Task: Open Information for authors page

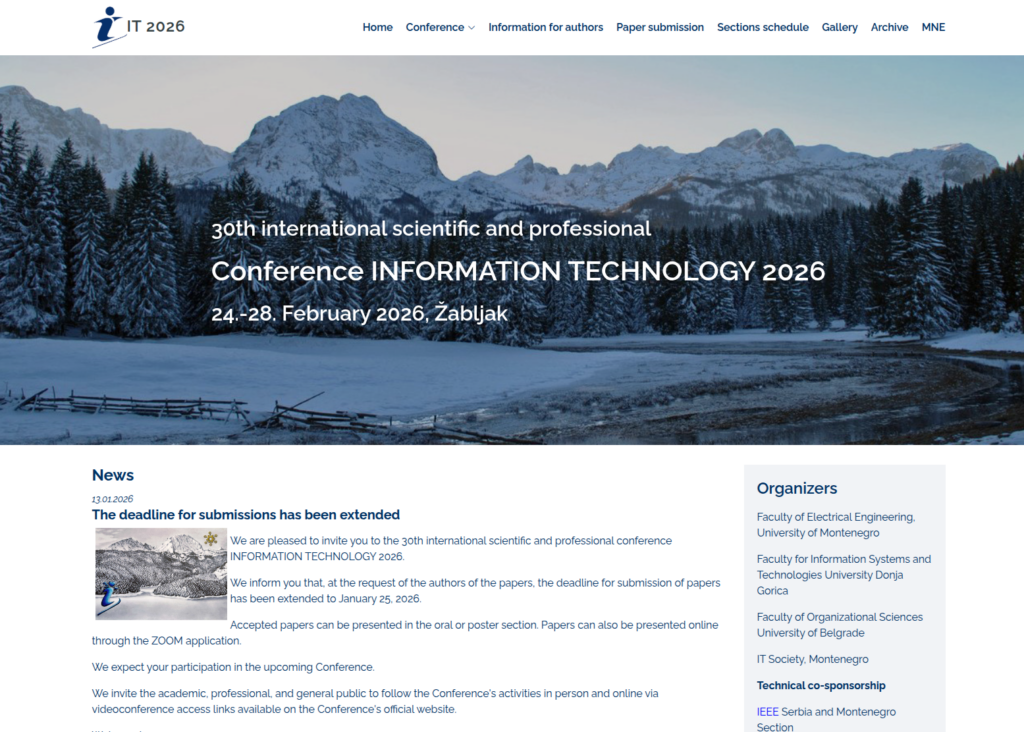Action: 545,27
